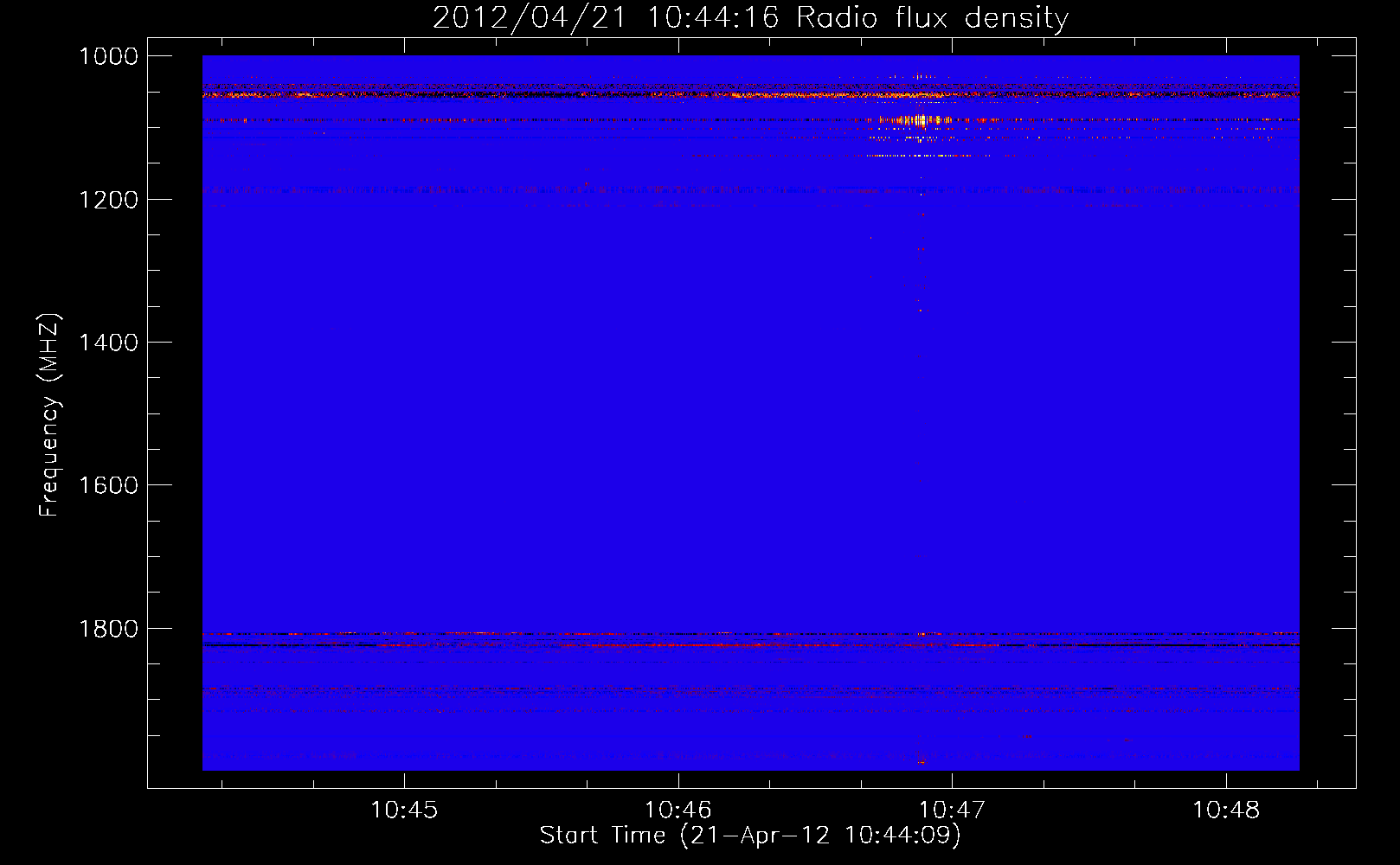Viewport: 1400px width, 865px height.
Task: Click the red interference band near 1820 MHz
Action: coord(750,644)
